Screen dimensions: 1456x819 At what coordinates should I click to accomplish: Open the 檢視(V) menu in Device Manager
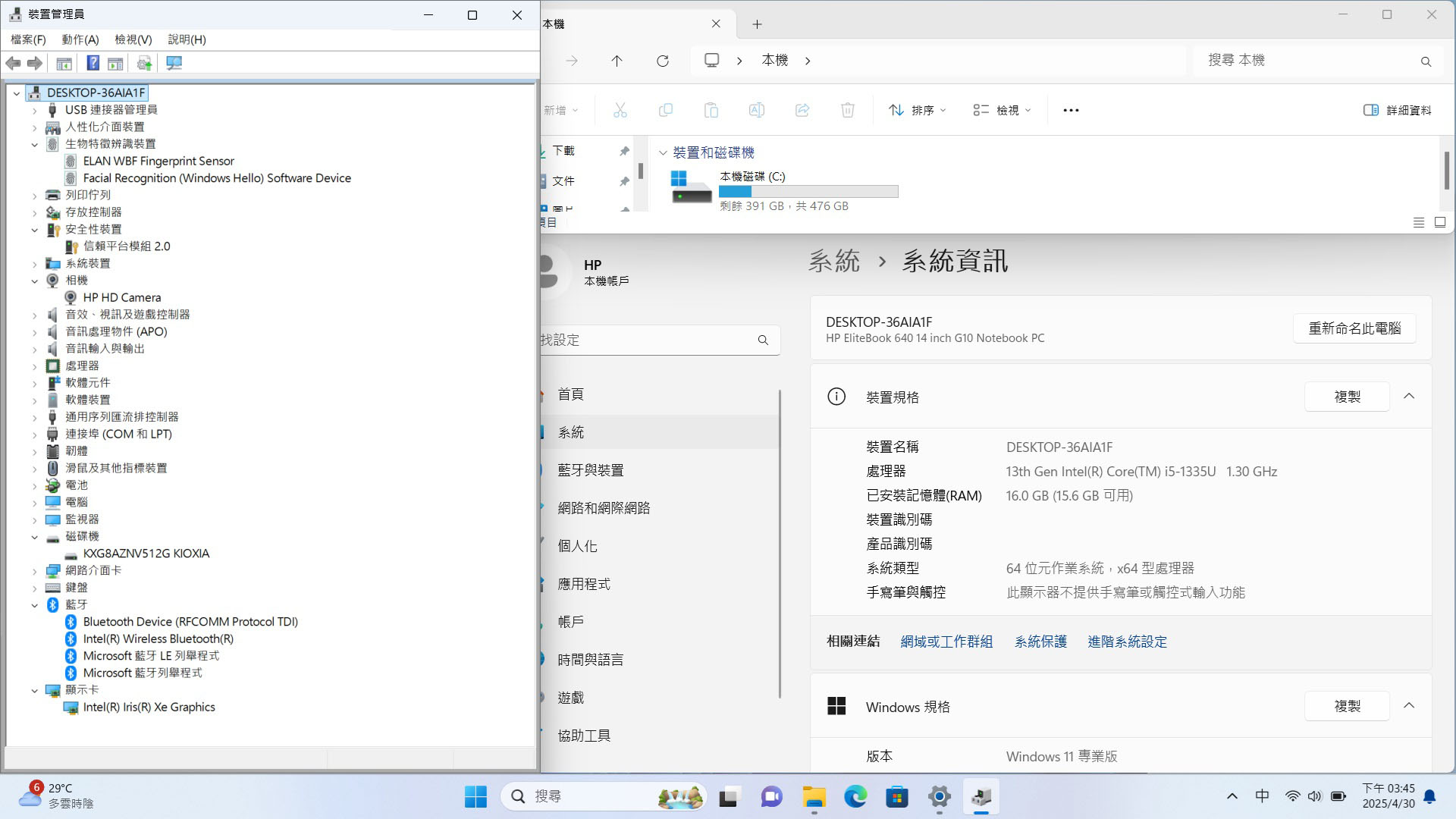tap(133, 39)
